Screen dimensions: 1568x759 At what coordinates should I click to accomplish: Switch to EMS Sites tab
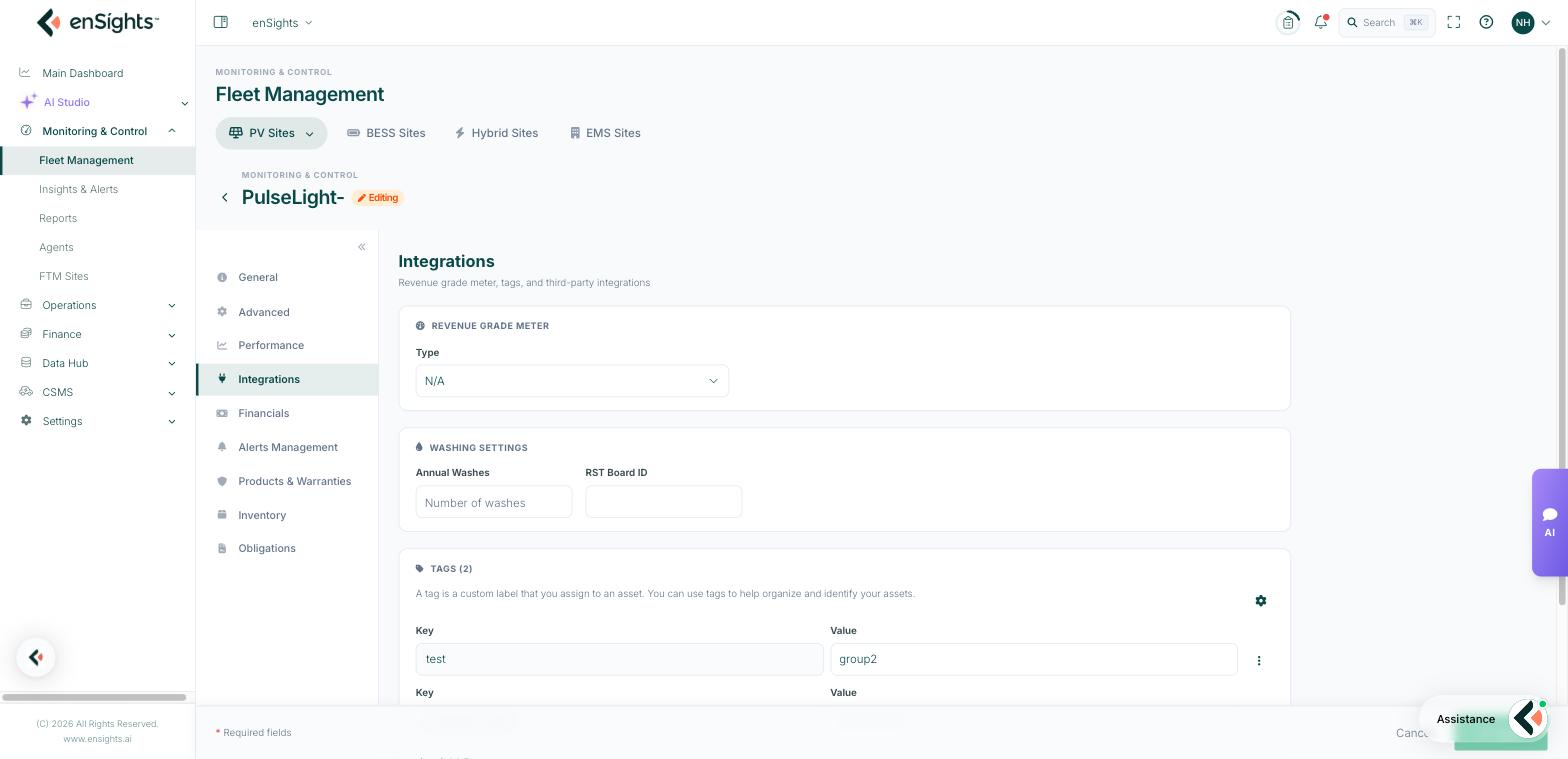[605, 133]
